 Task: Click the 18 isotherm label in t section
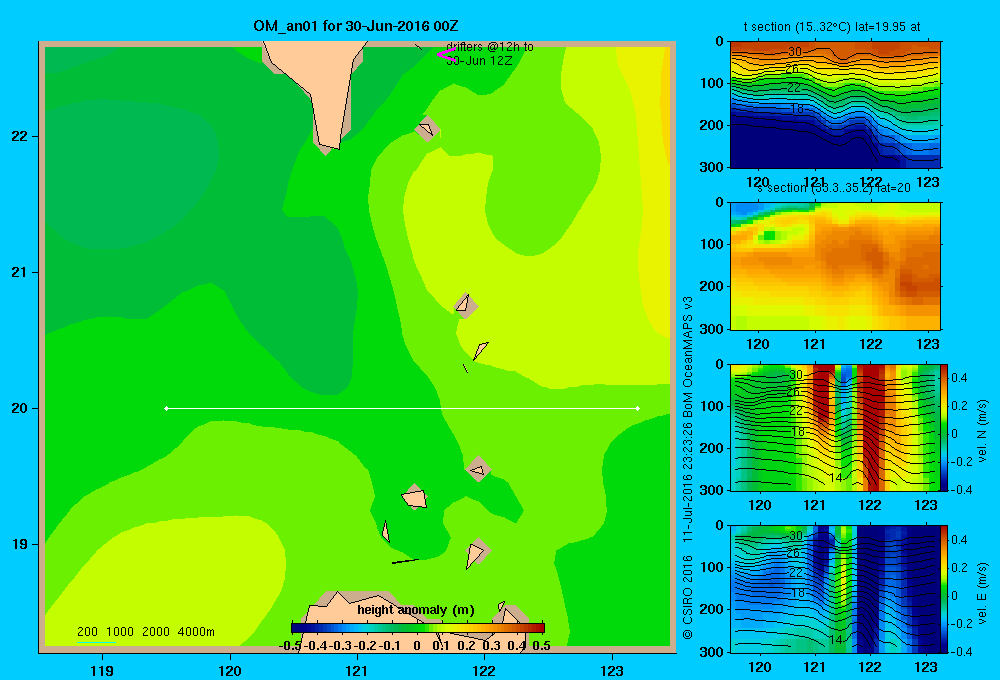(797, 109)
